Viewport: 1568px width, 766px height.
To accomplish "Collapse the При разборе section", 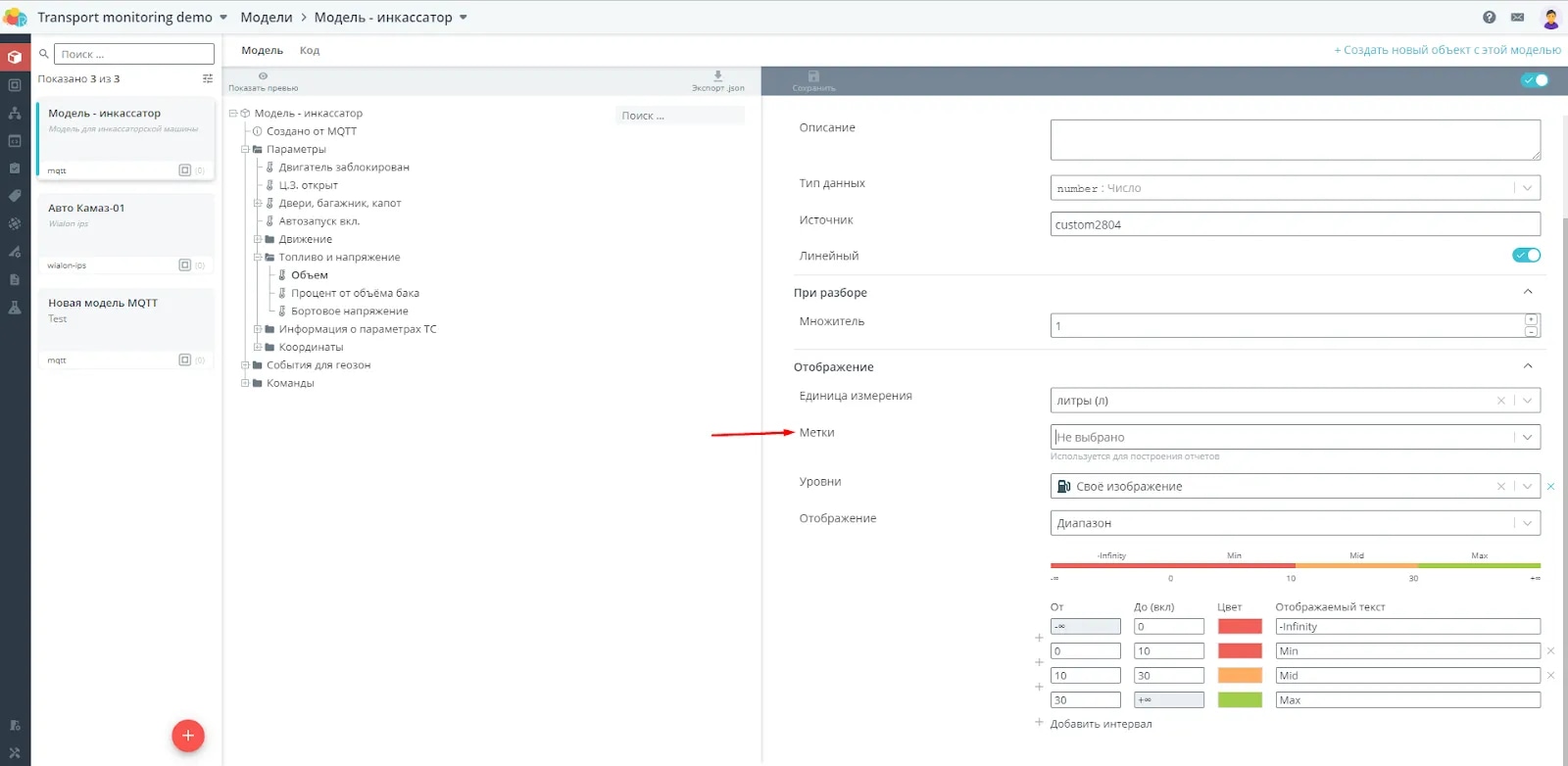I will [x=1527, y=292].
